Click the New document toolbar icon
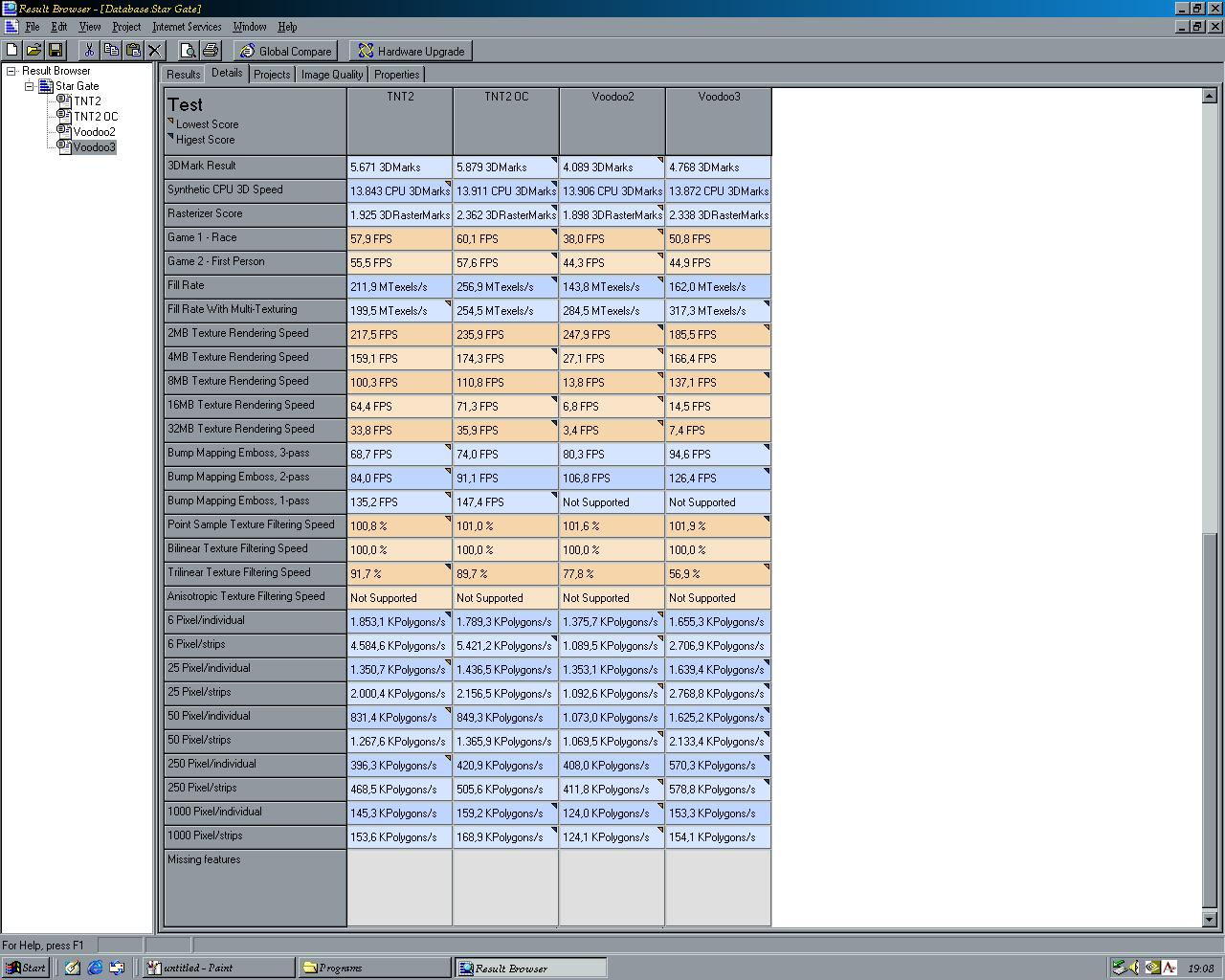Image resolution: width=1225 pixels, height=980 pixels. tap(12, 51)
